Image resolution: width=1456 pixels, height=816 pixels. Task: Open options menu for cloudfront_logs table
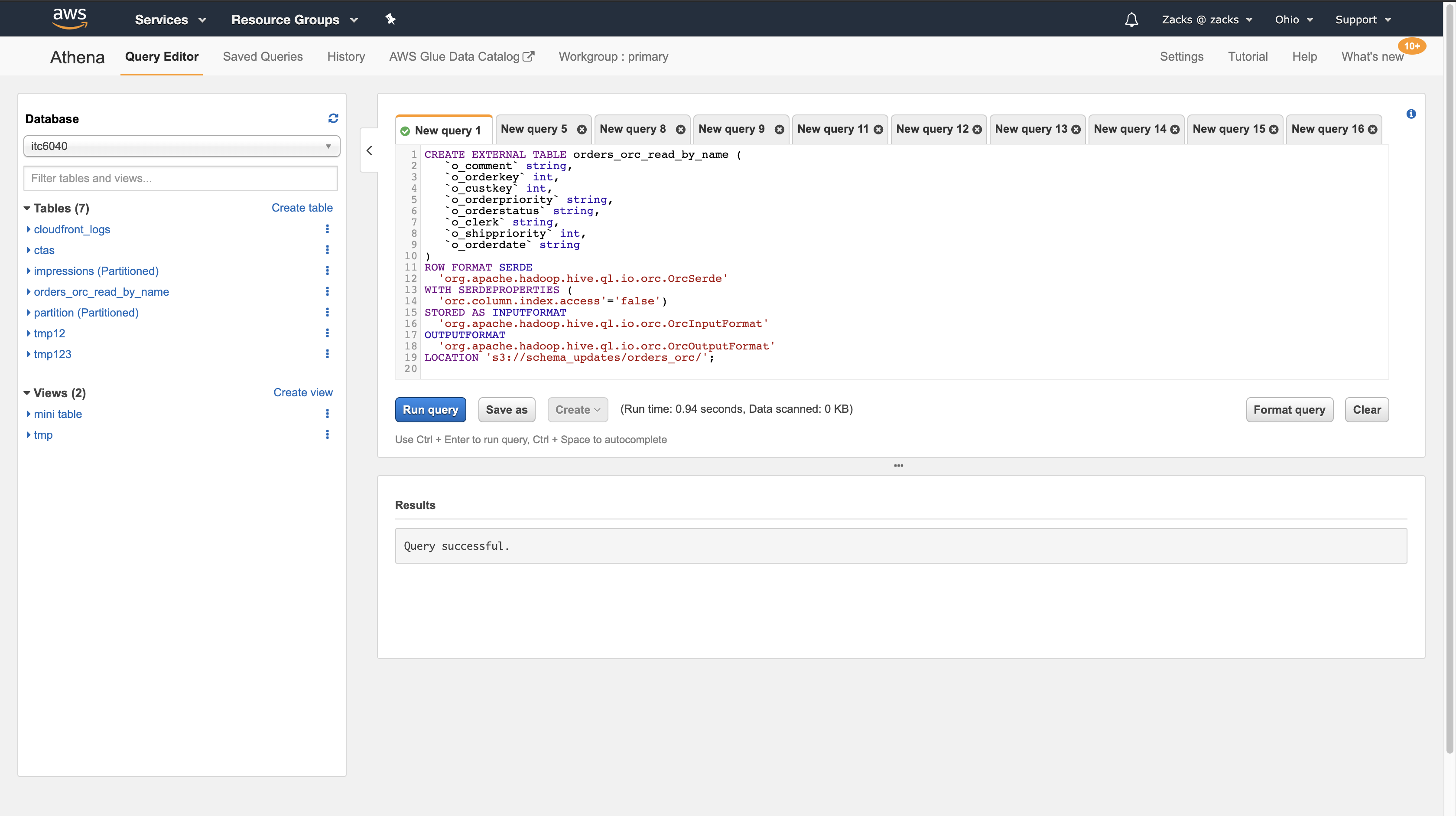click(x=327, y=229)
